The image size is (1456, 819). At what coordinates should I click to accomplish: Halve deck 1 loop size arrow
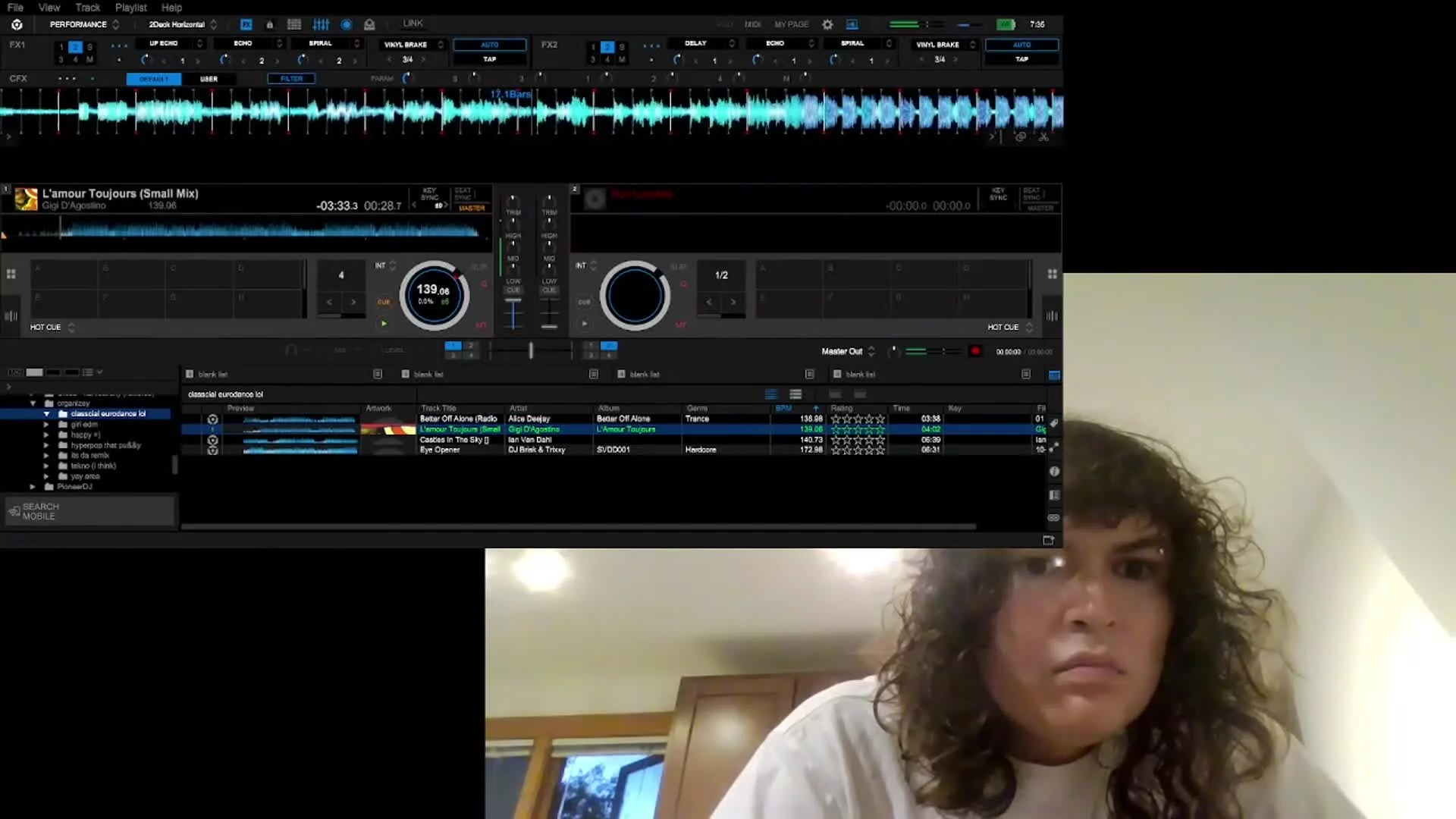pyautogui.click(x=329, y=303)
